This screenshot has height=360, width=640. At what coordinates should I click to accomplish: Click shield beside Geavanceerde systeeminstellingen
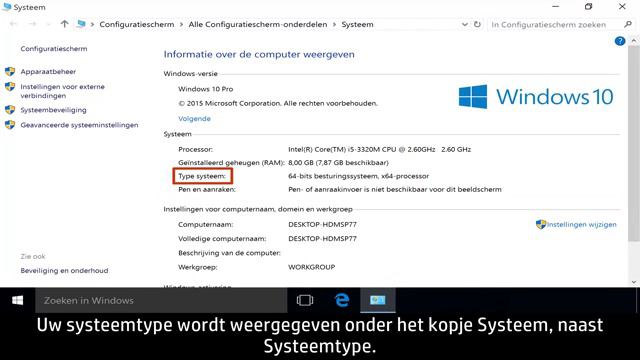10,125
